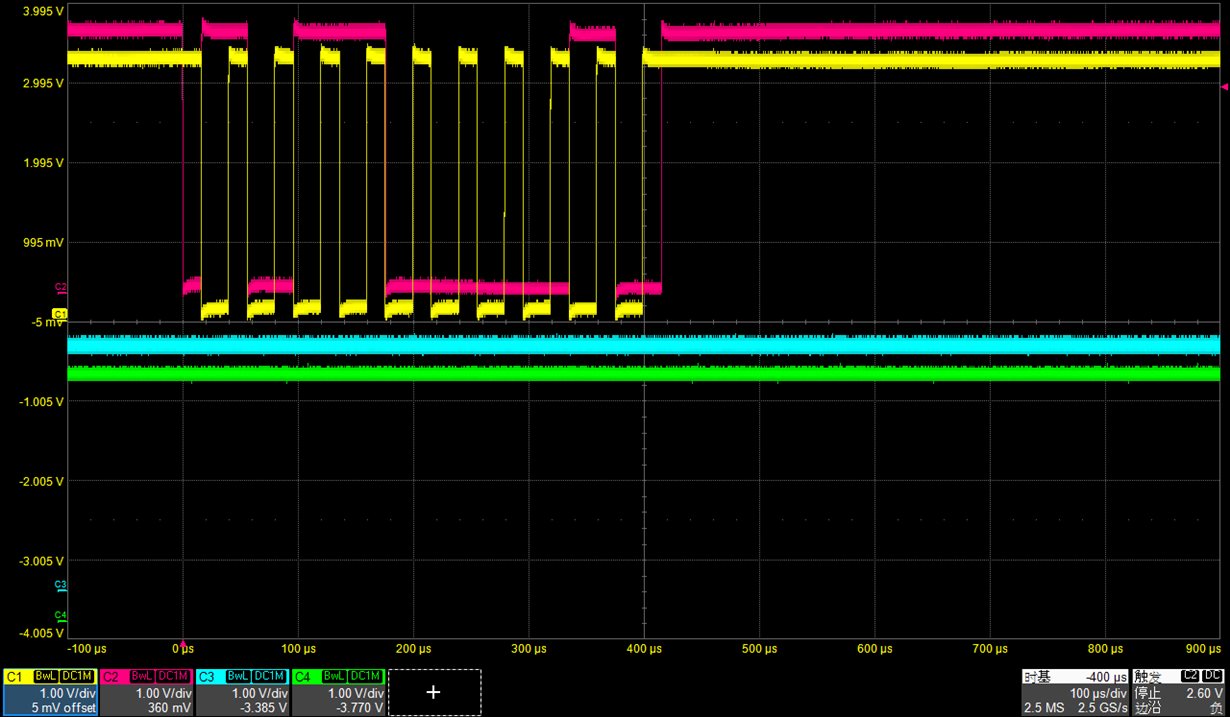Click the C1 5 mV offset value
1230x717 pixels.
(x=65, y=708)
